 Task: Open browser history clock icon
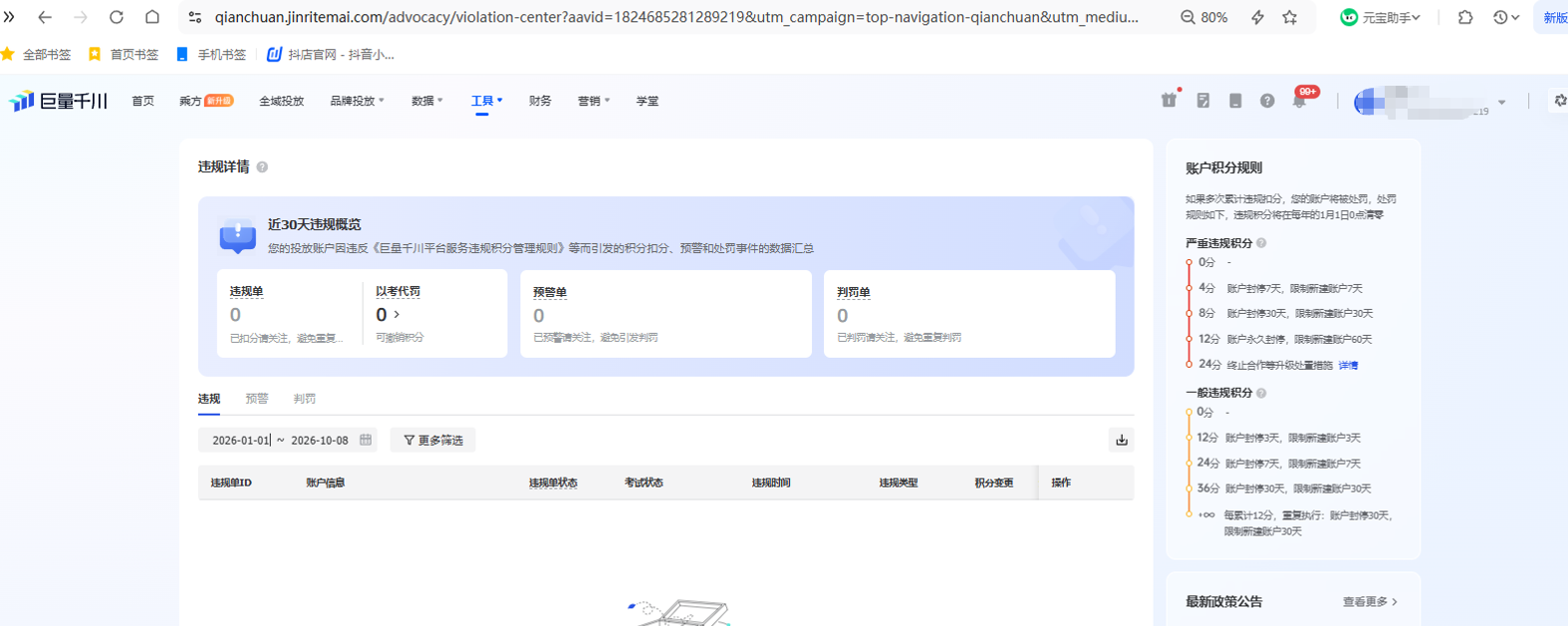coord(1501,17)
